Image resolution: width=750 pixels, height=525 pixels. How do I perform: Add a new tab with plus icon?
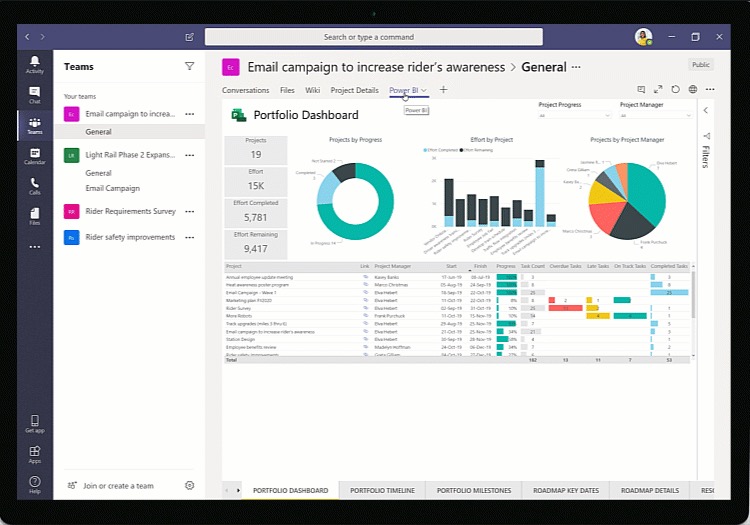[443, 89]
